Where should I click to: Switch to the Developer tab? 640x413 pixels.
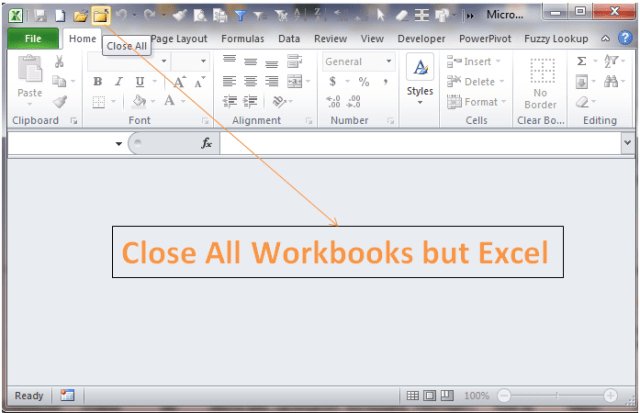(x=421, y=39)
